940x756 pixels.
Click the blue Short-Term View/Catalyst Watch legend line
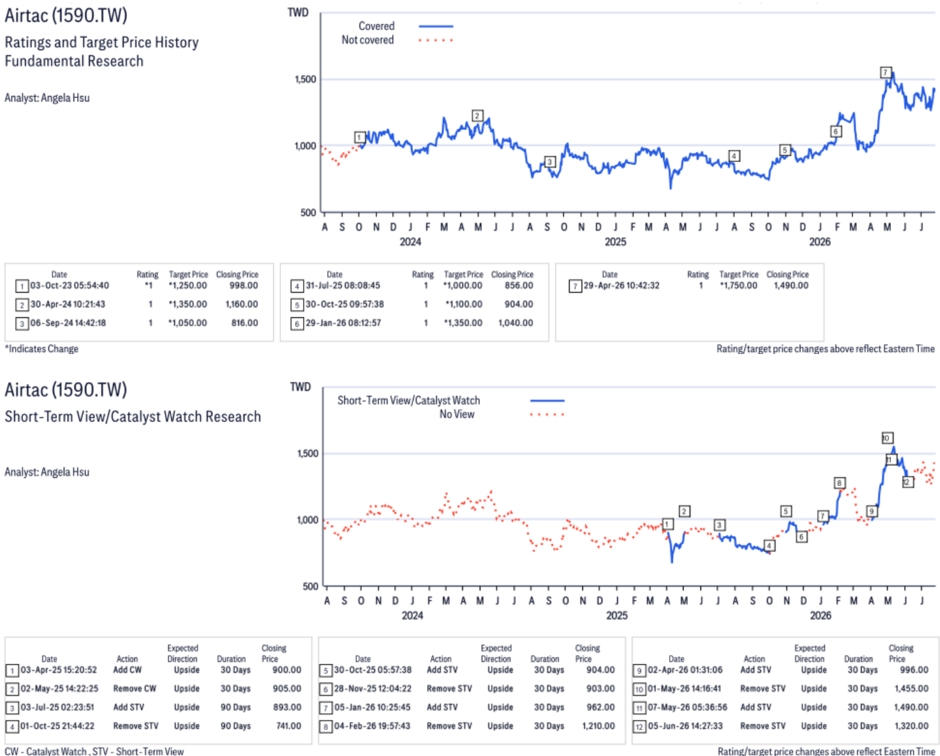pyautogui.click(x=547, y=400)
